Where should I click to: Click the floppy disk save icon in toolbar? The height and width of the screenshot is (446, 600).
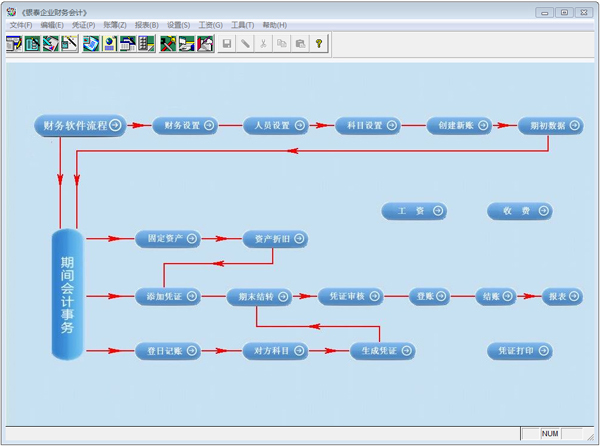227,44
